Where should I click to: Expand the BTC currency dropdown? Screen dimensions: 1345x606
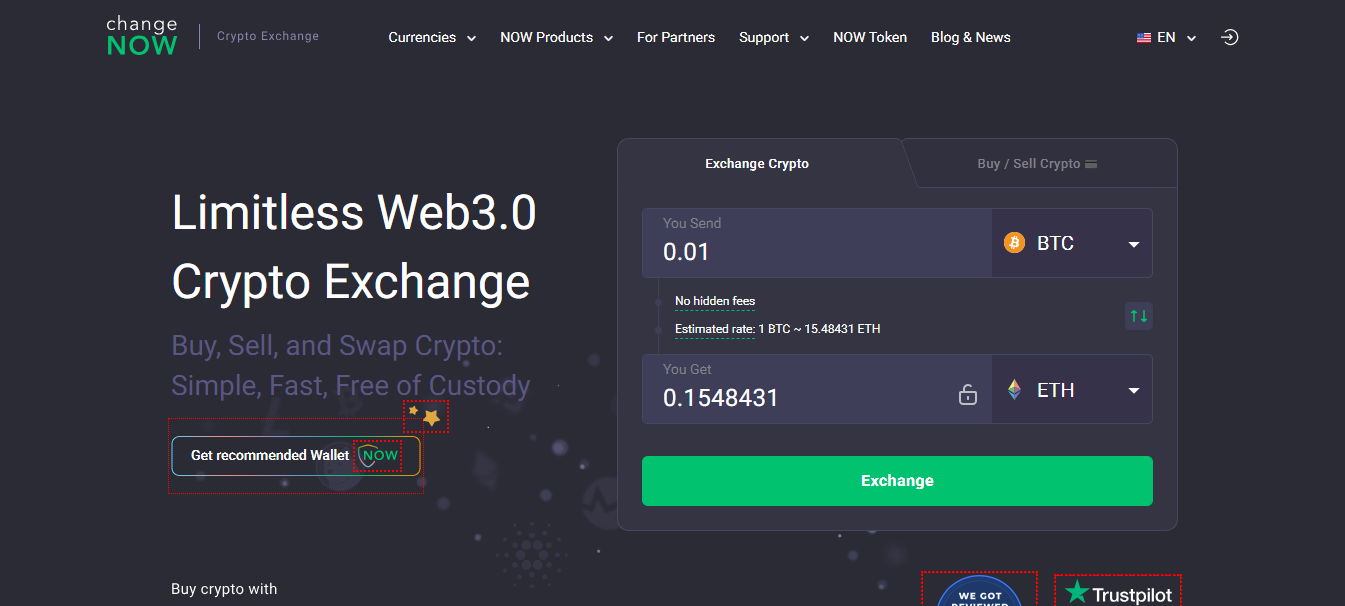[1134, 244]
